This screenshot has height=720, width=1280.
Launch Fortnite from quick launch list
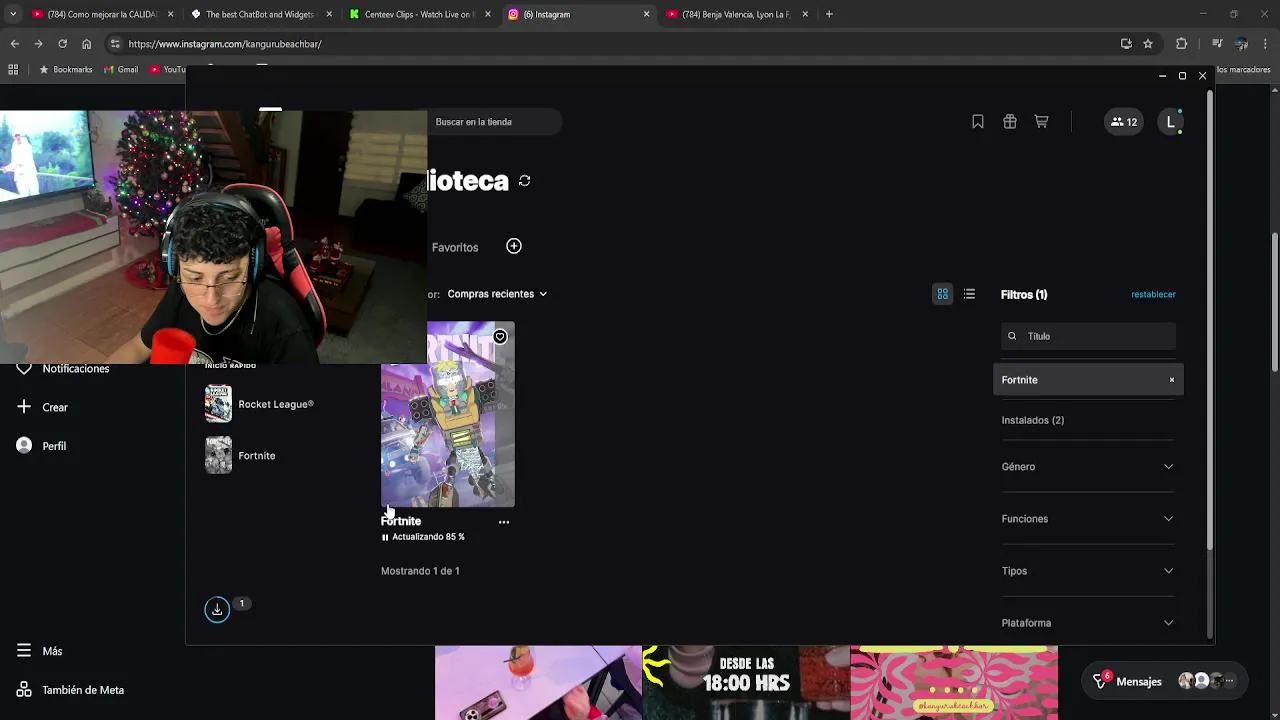point(241,456)
